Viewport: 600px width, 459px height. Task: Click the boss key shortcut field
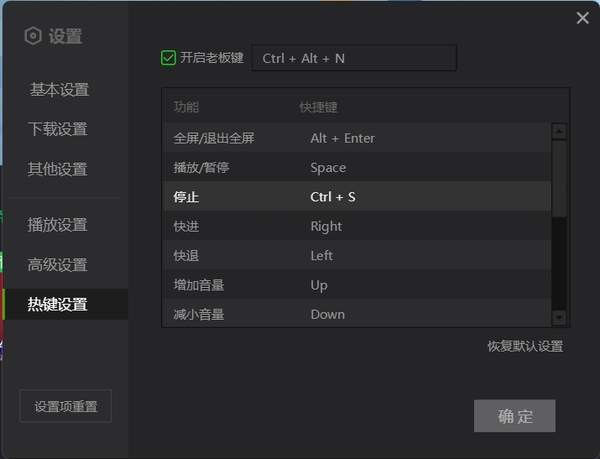pos(354,58)
